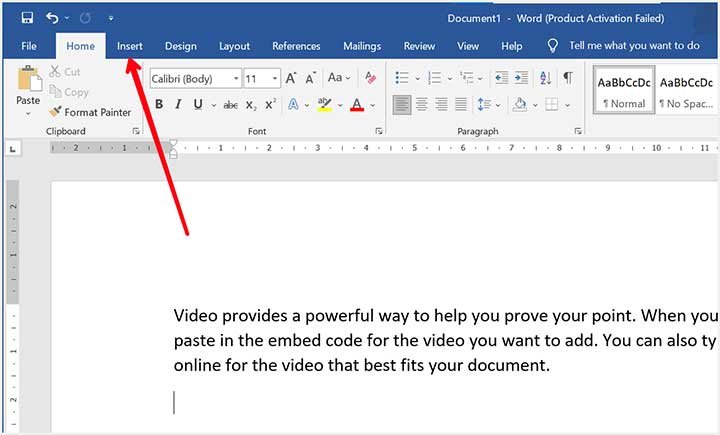Click the Bullets list icon
The height and width of the screenshot is (435, 720).
402,78
